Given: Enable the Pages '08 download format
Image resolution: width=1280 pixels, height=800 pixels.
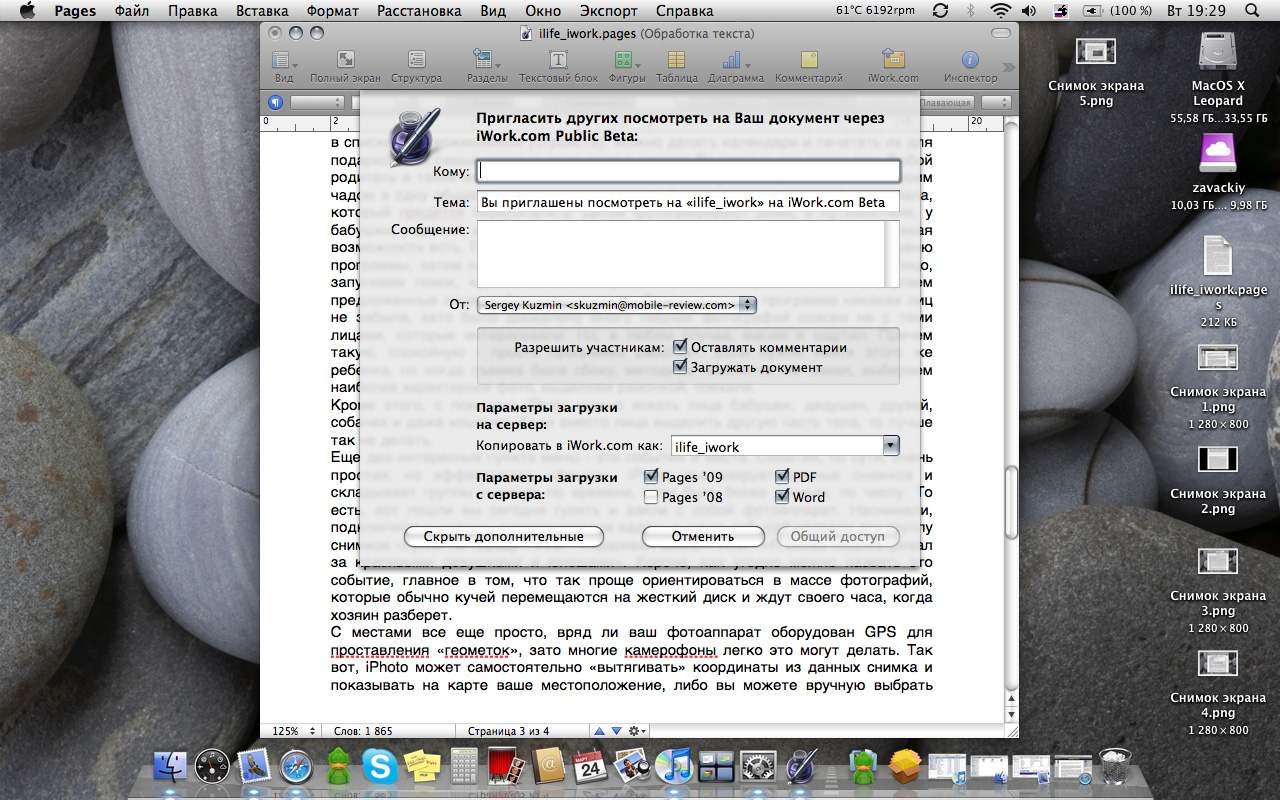Looking at the screenshot, I should [652, 497].
